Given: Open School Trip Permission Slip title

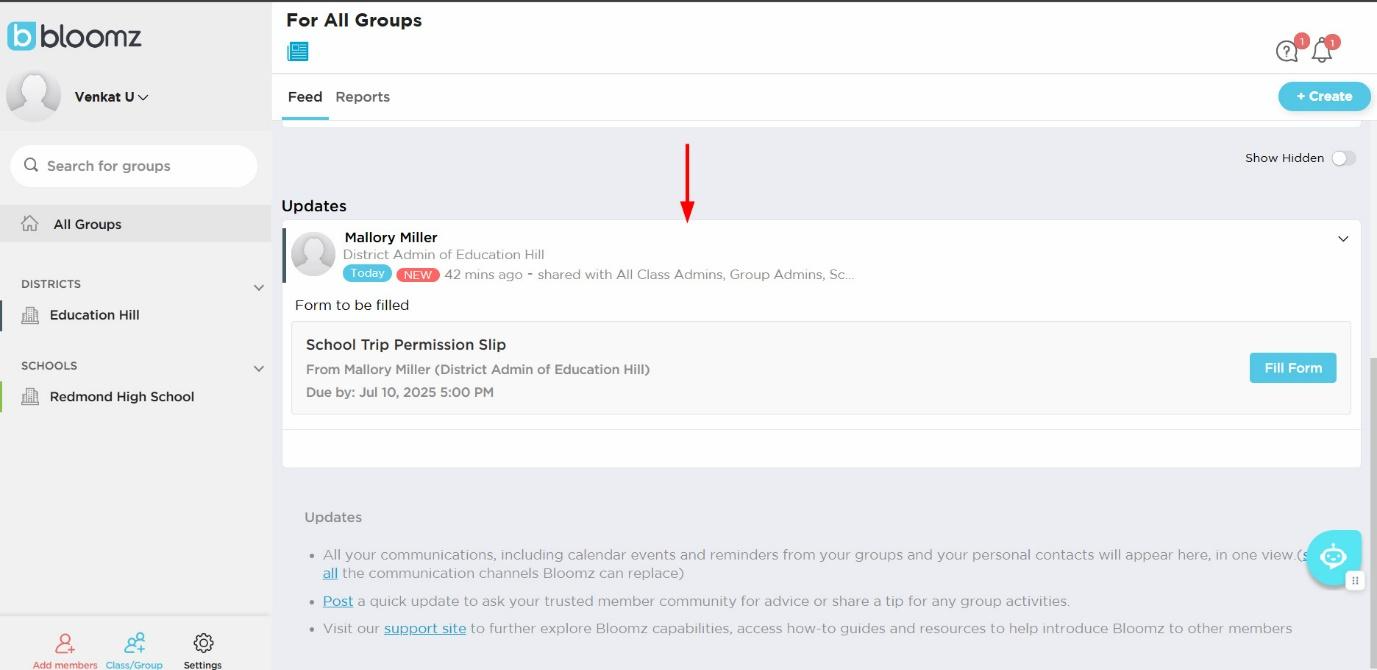Looking at the screenshot, I should coord(406,344).
